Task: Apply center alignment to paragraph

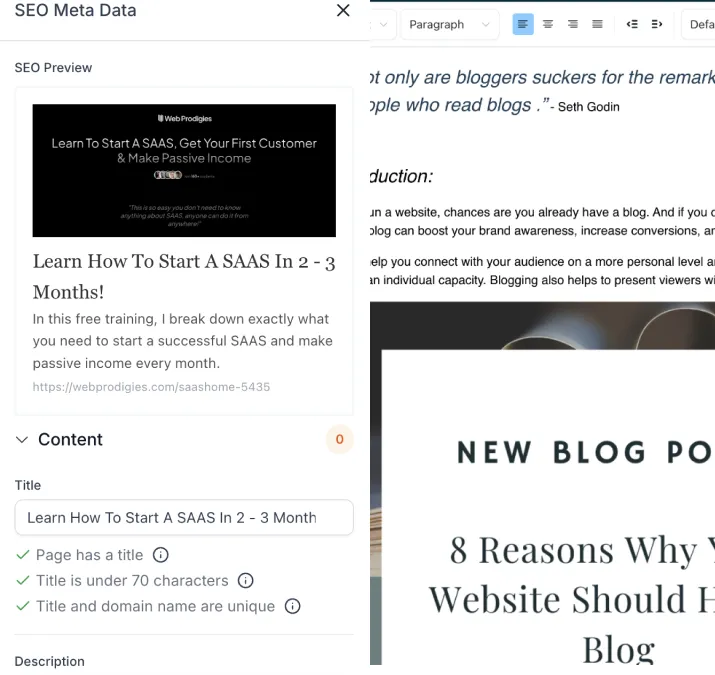Action: [x=548, y=24]
